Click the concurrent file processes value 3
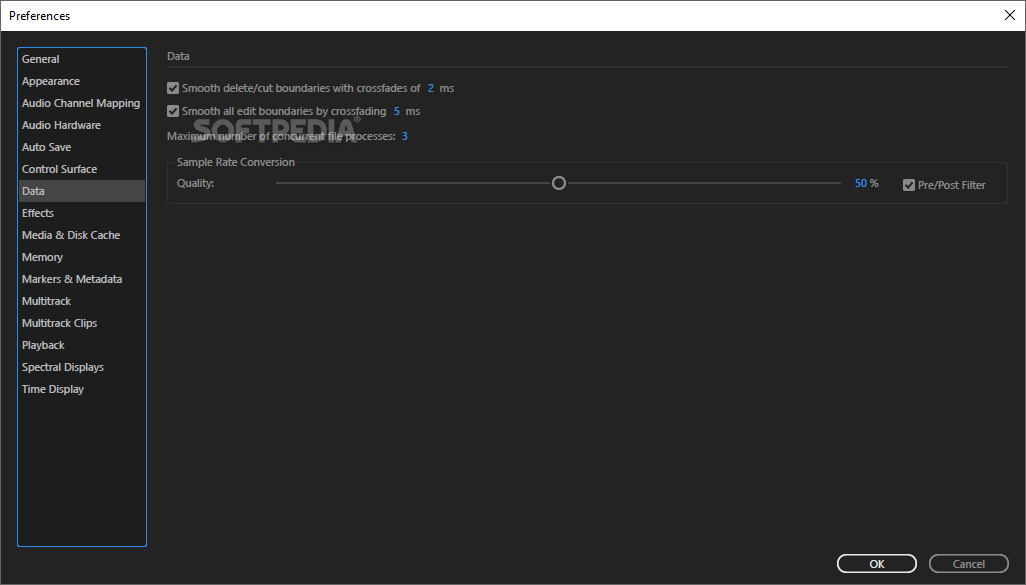 pos(404,136)
